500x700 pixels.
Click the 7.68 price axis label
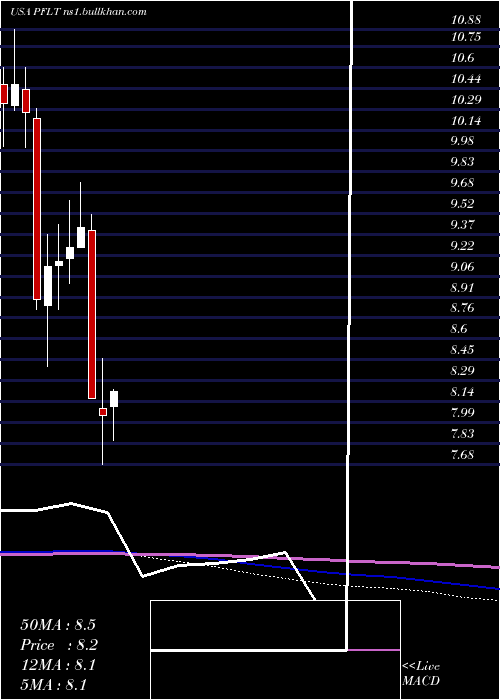(462, 455)
